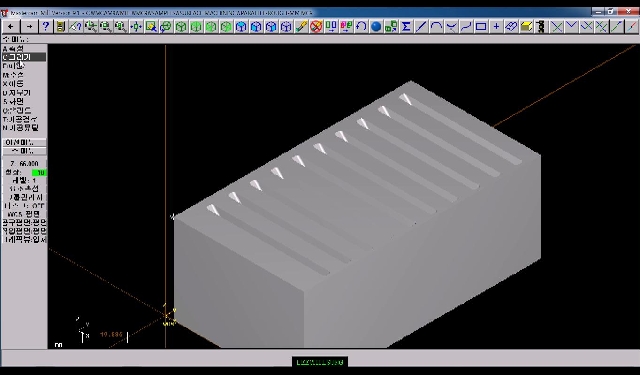Select the Analyze icon with question mark
This screenshot has width=640, height=375.
[76, 27]
